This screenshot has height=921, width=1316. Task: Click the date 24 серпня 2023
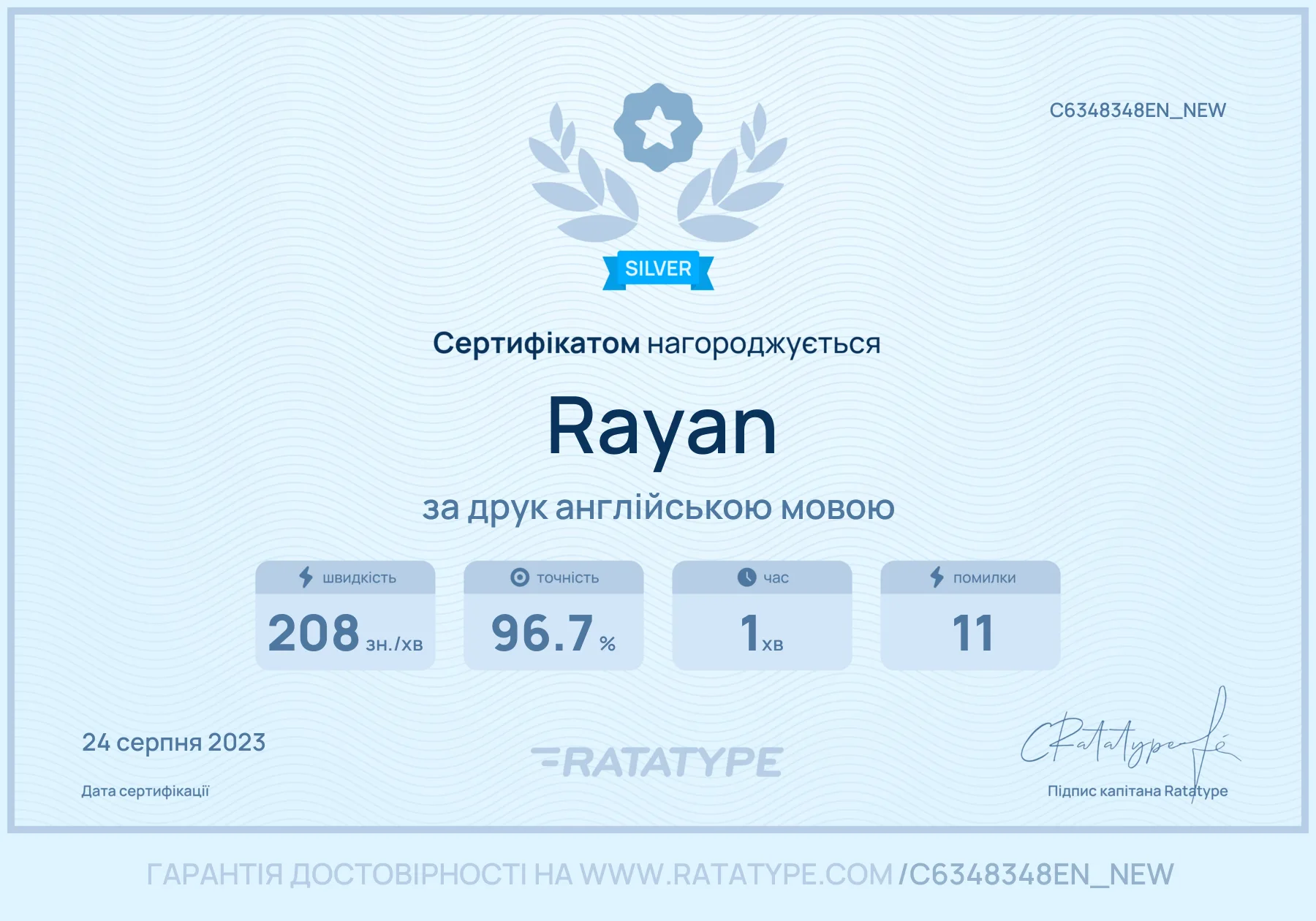(174, 743)
